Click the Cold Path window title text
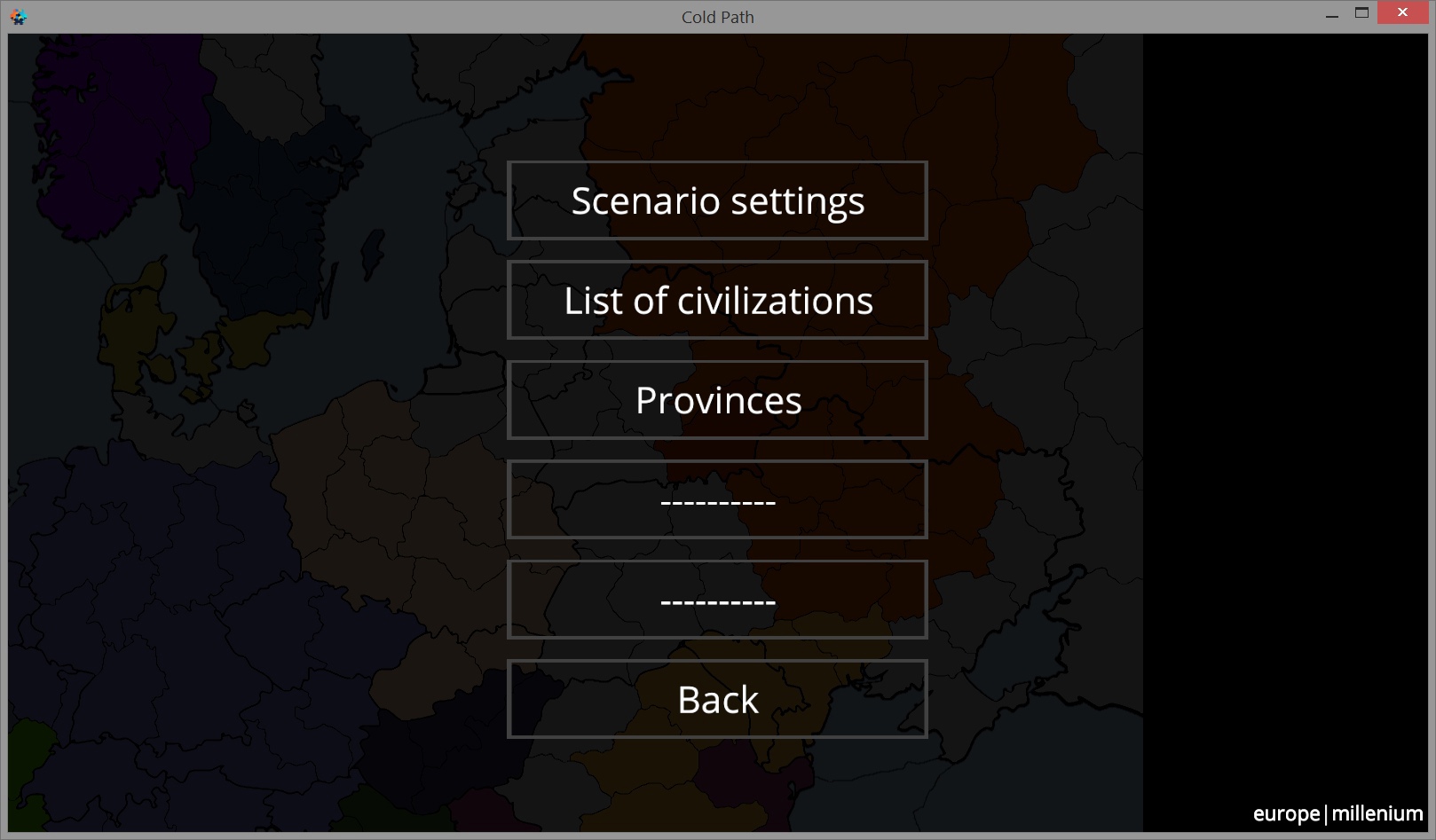The height and width of the screenshot is (840, 1436). pyautogui.click(x=717, y=17)
